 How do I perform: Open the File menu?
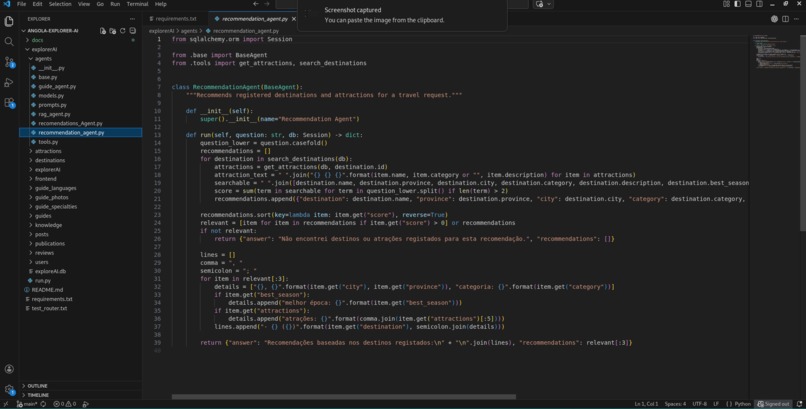coord(21,4)
